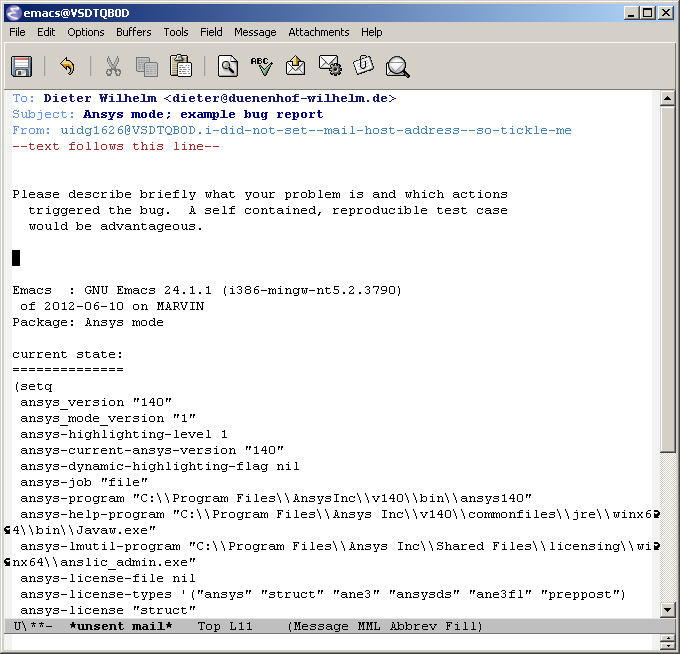
Task: Click the 'Package: Ansys mode' line
Action: click(x=88, y=322)
